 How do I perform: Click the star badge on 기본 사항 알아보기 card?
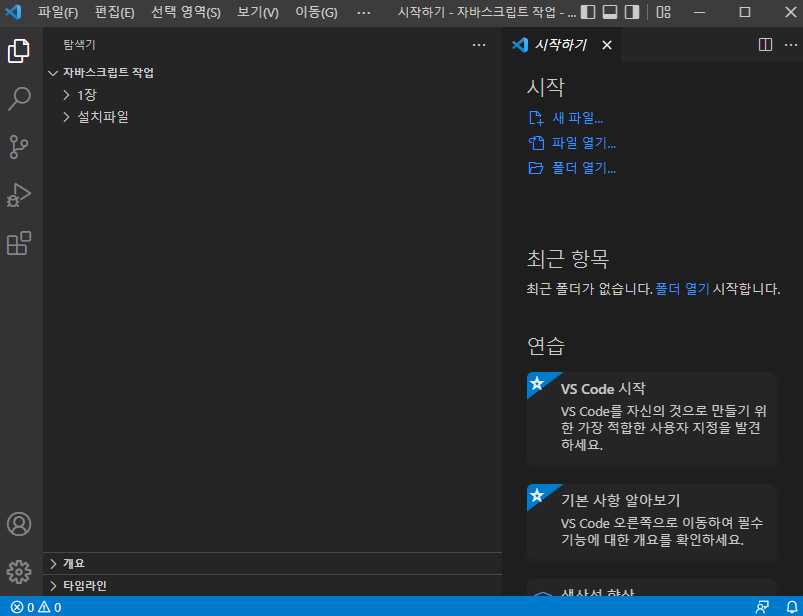538,495
